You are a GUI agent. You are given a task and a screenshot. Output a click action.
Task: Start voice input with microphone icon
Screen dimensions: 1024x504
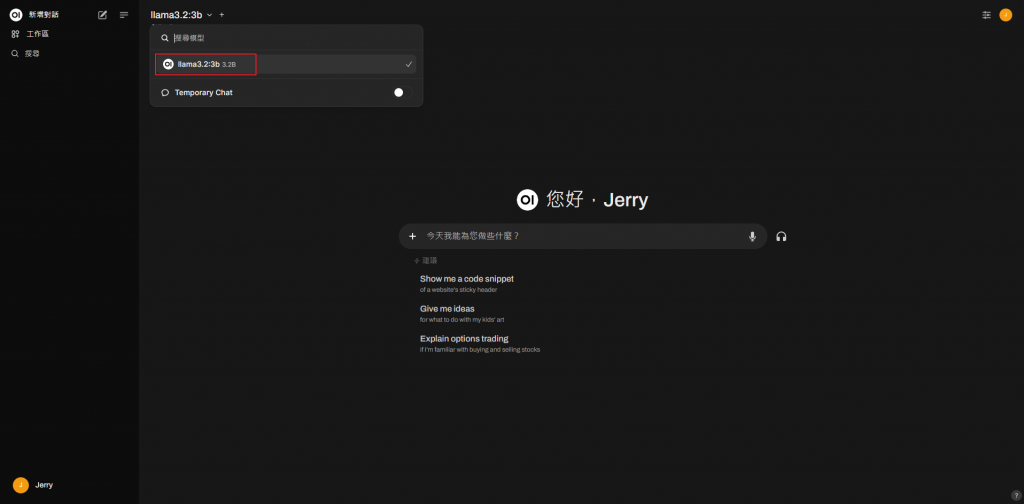pos(752,236)
